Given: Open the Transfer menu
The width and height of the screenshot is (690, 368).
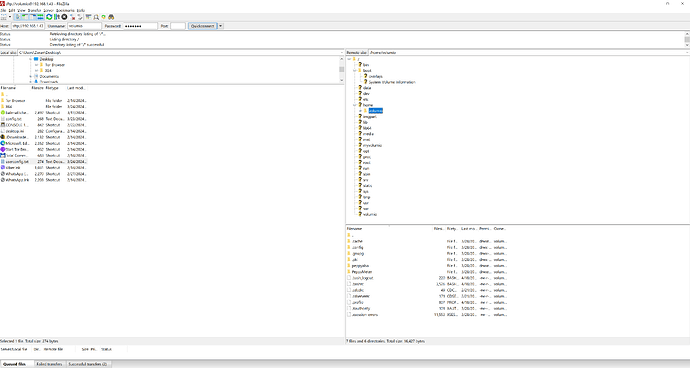Looking at the screenshot, I should pyautogui.click(x=34, y=10).
